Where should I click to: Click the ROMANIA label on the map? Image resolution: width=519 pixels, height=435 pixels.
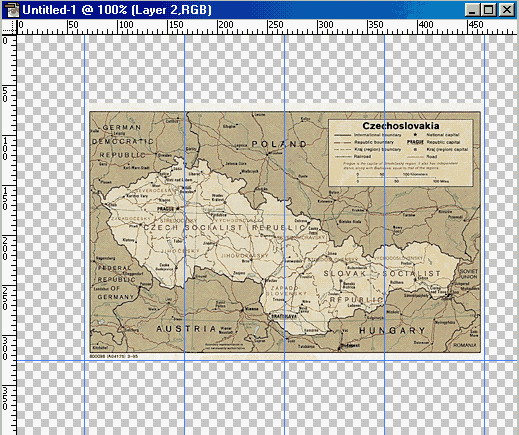click(465, 345)
